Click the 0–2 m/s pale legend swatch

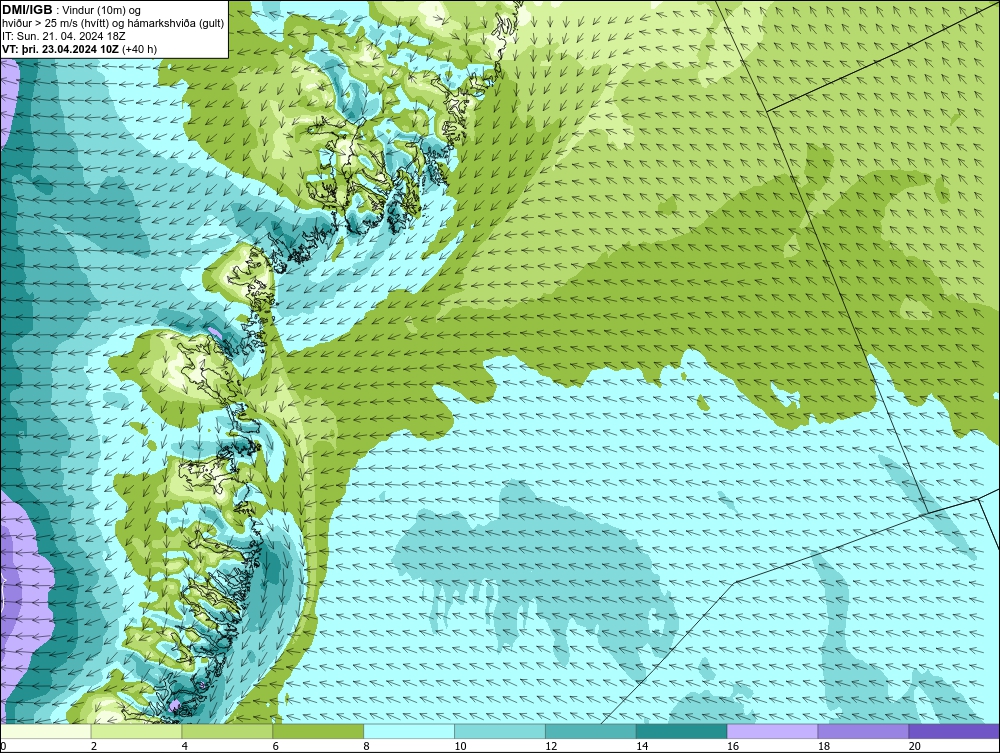click(x=46, y=731)
